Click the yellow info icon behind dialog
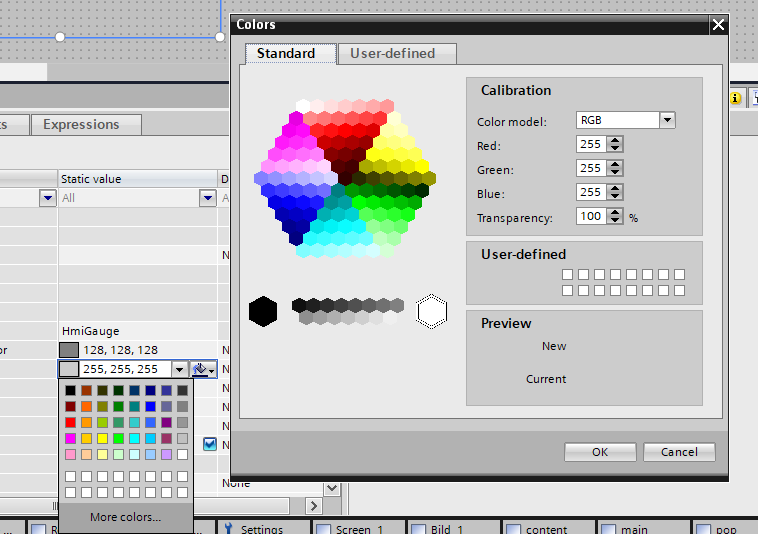Viewport: 758px width, 534px height. 736,97
